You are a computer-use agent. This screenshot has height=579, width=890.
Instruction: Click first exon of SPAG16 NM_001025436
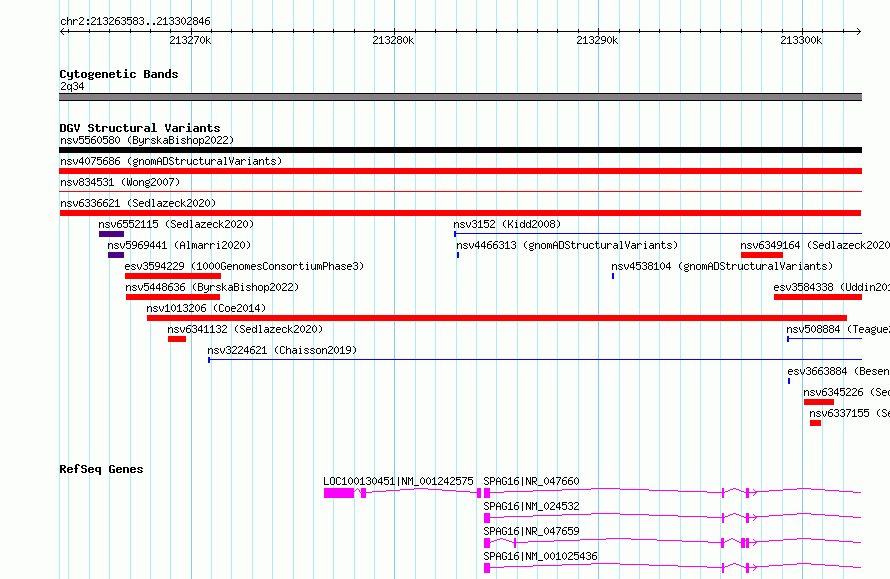[487, 568]
